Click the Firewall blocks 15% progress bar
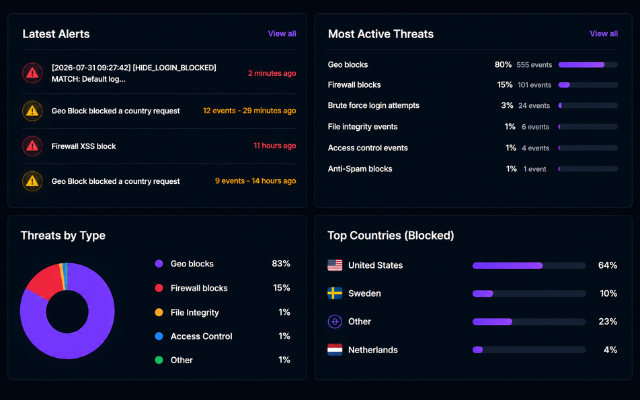 (x=588, y=85)
